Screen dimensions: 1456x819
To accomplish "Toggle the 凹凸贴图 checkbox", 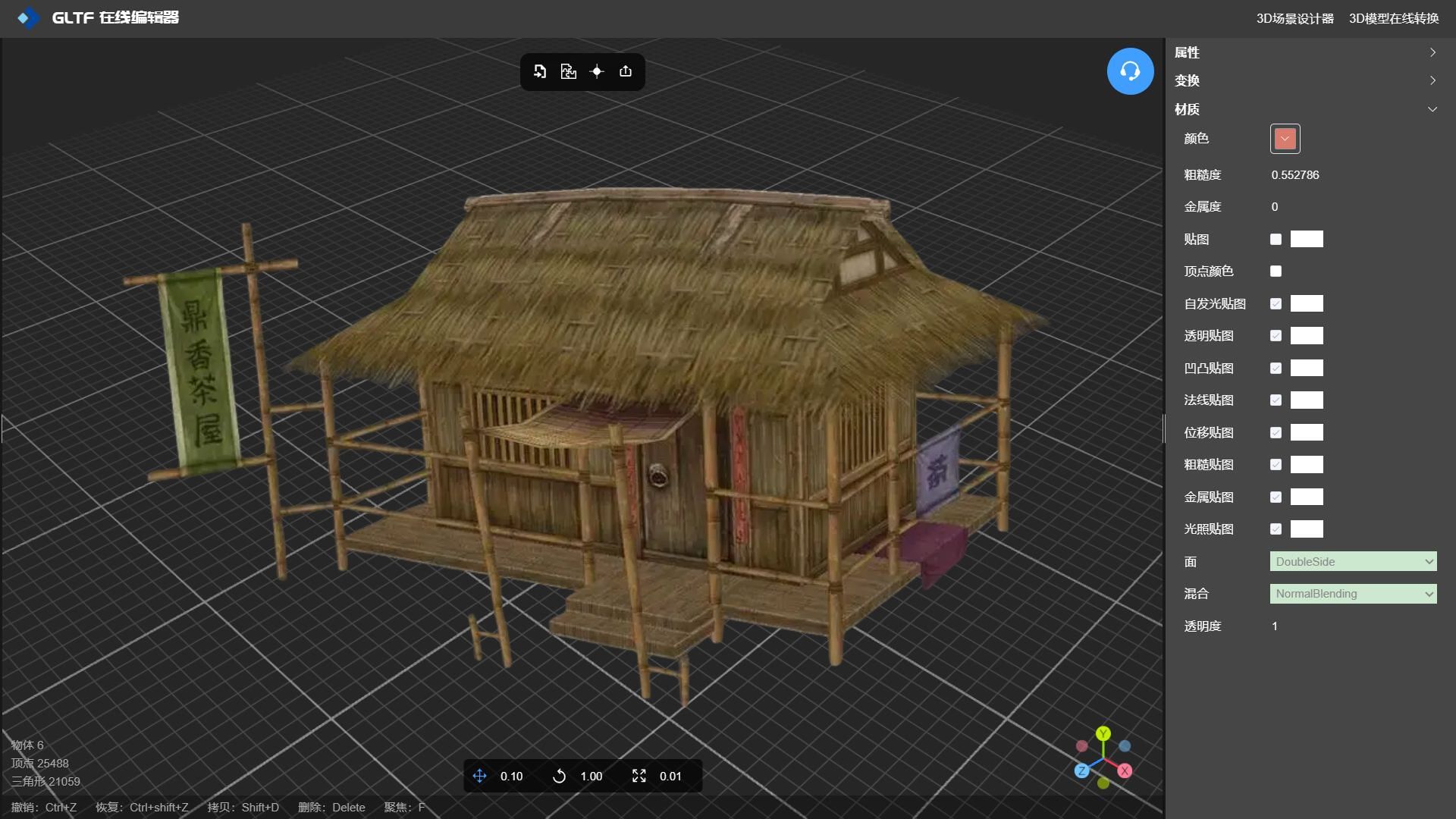I will pos(1276,368).
